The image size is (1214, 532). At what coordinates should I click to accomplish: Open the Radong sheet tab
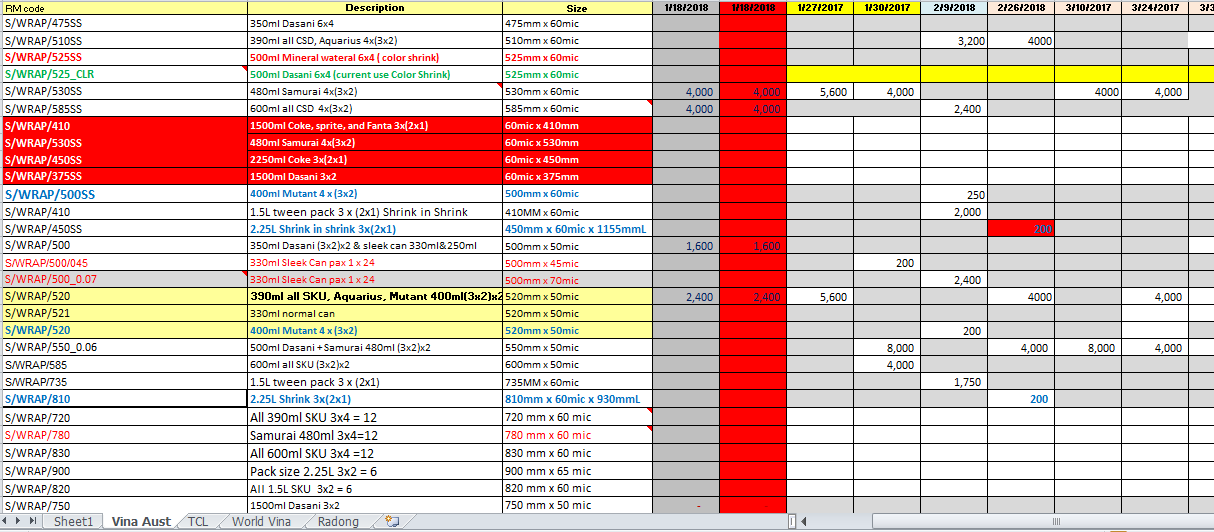pyautogui.click(x=338, y=521)
